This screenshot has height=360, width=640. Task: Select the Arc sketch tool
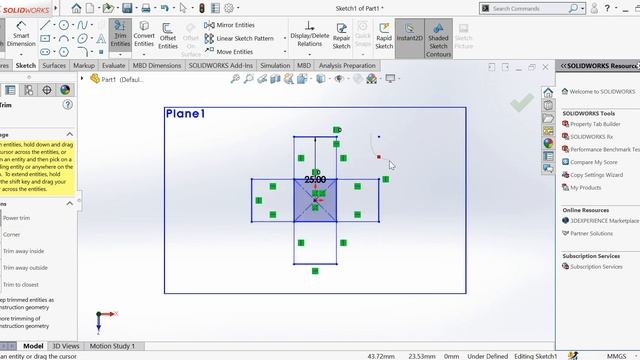64,38
